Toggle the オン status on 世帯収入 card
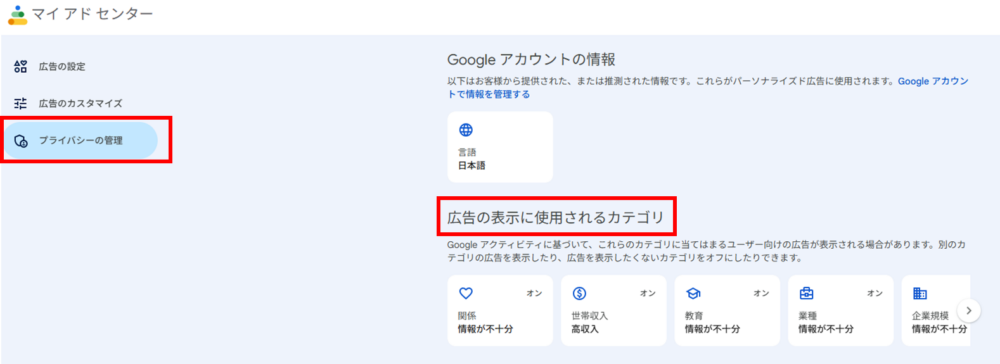 (x=648, y=293)
